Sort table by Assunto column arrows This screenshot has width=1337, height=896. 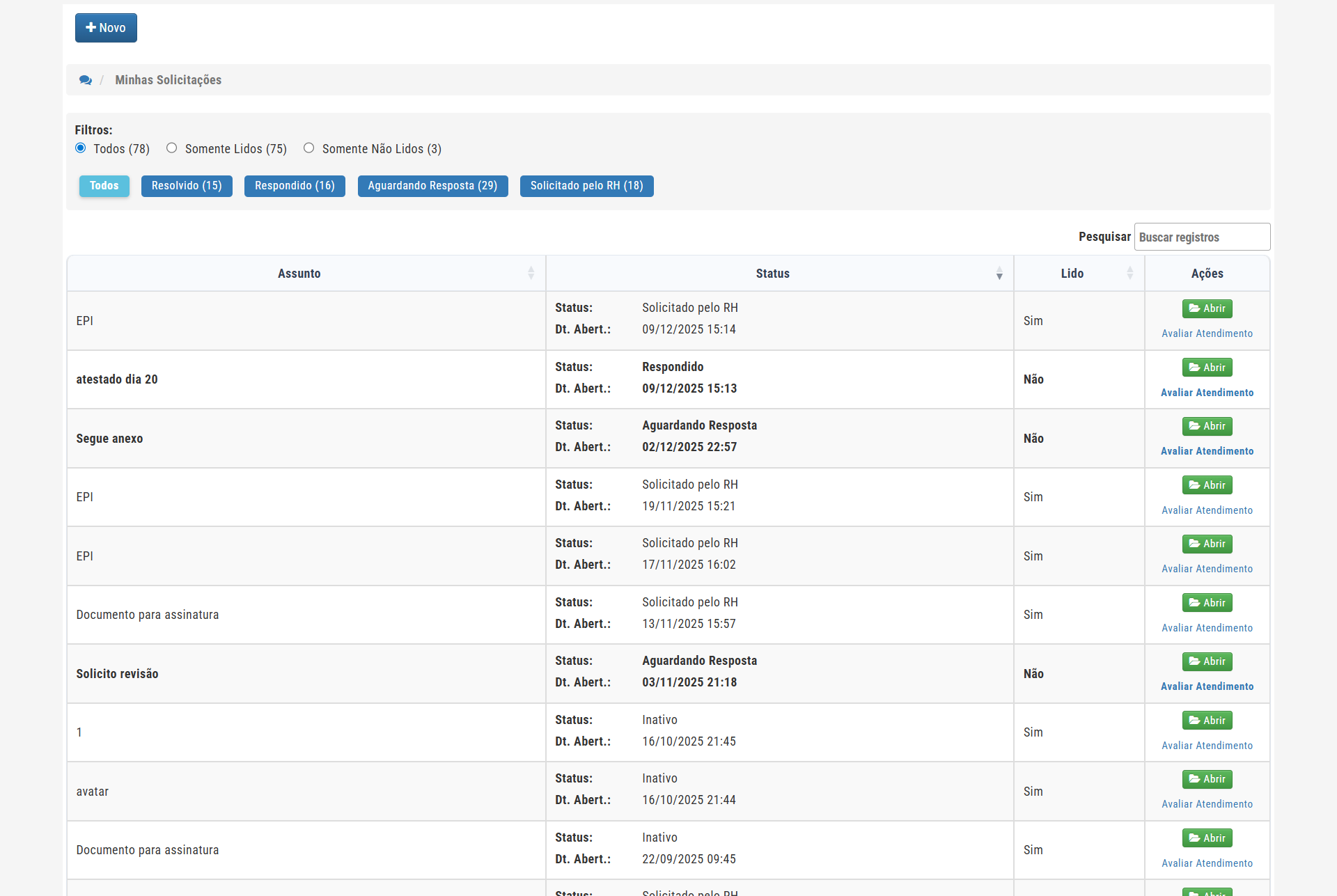531,274
